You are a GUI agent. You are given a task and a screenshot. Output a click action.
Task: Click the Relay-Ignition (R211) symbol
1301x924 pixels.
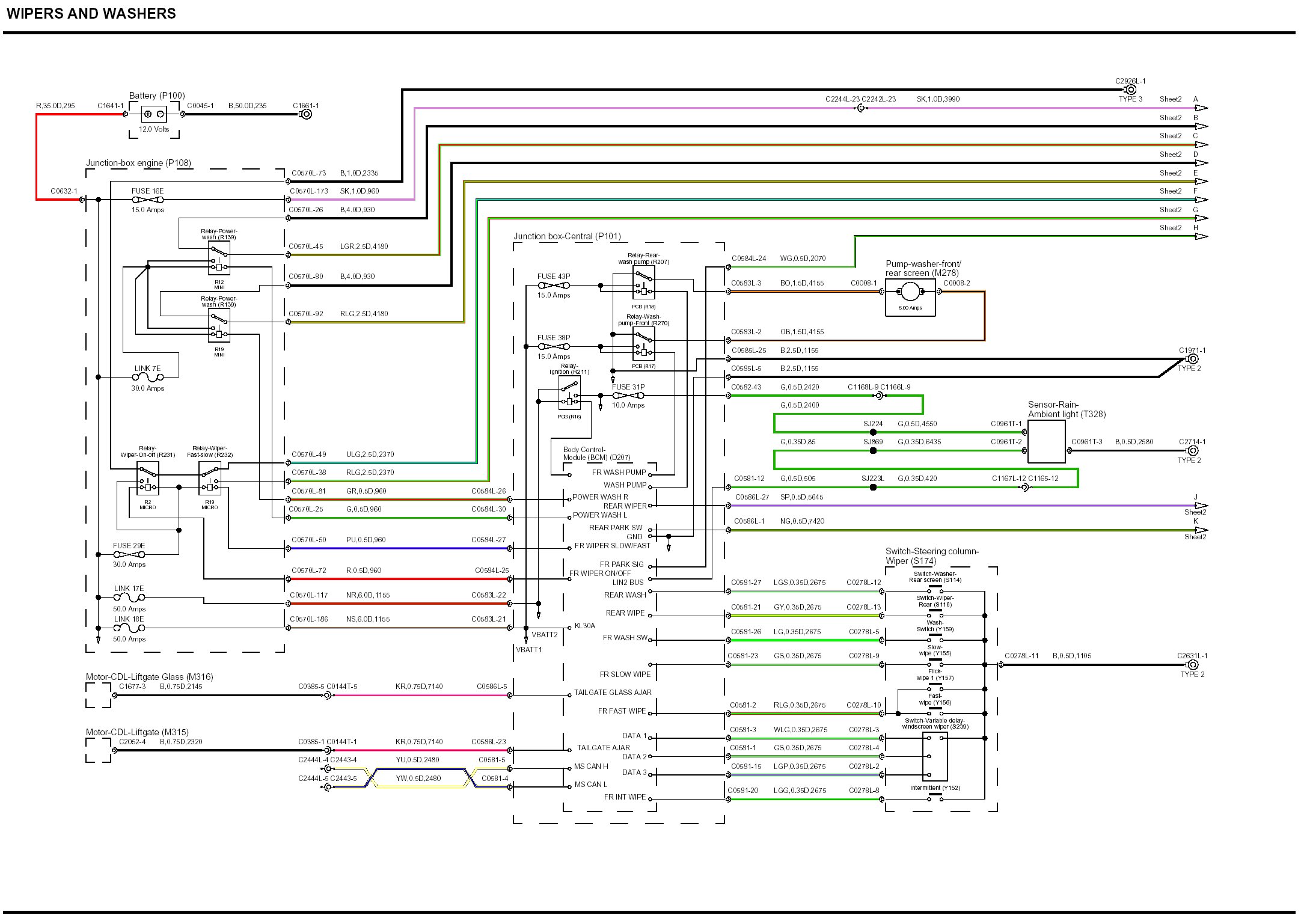(569, 393)
